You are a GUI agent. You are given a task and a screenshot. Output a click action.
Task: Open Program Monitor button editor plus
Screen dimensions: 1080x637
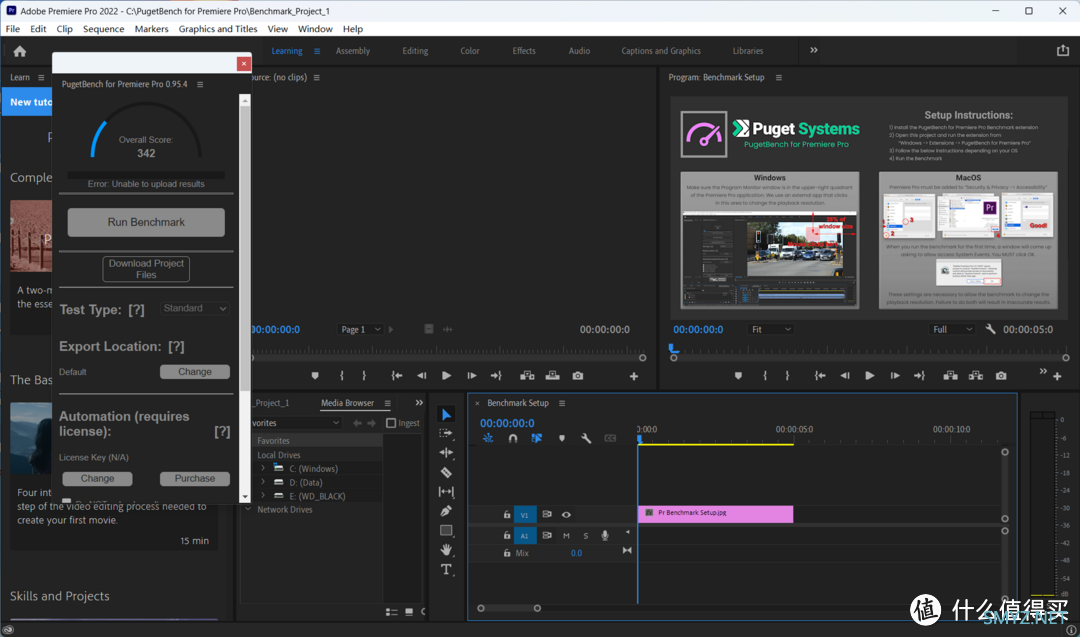[1057, 377]
